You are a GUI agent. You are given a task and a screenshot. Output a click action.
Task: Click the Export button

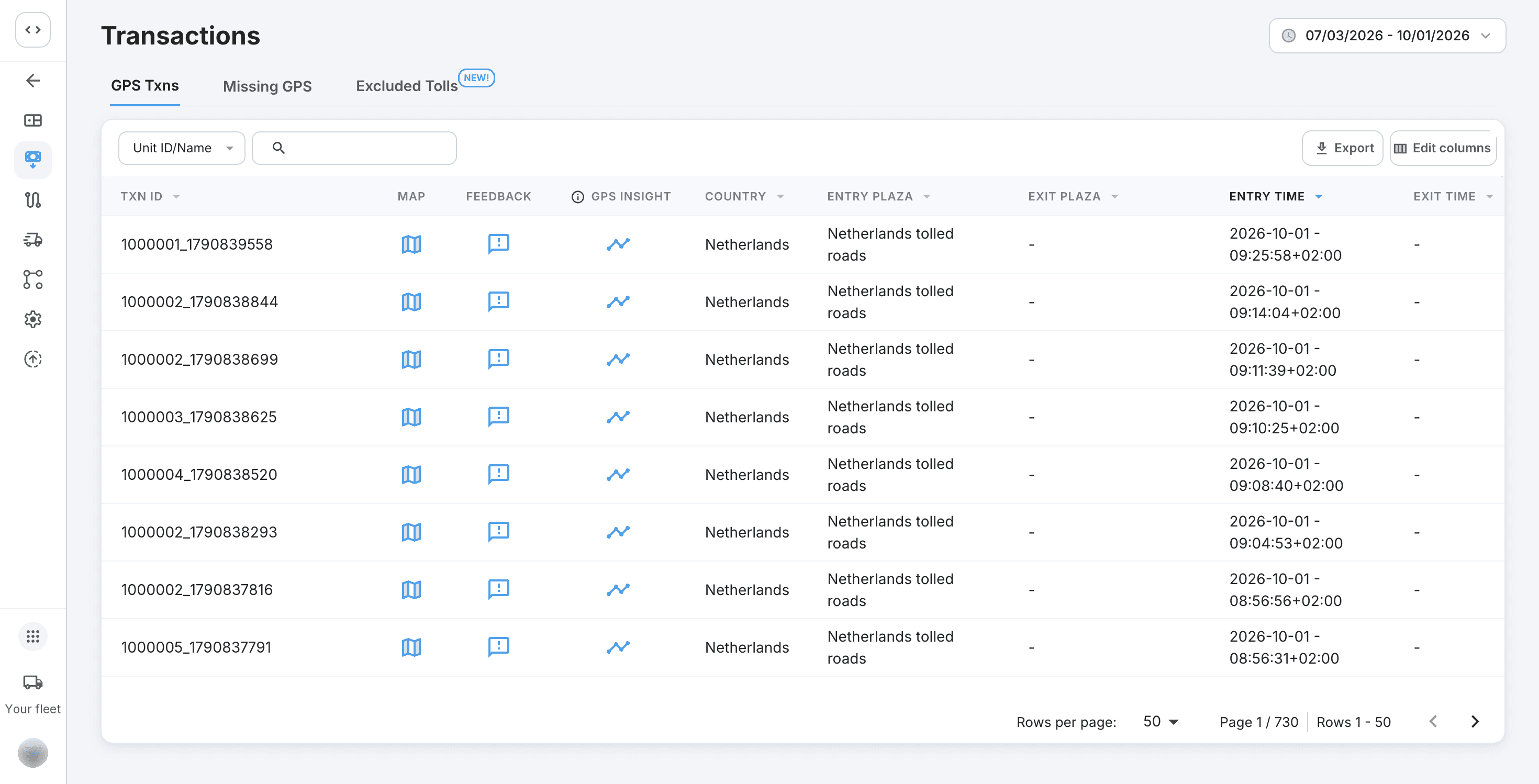[x=1343, y=148]
